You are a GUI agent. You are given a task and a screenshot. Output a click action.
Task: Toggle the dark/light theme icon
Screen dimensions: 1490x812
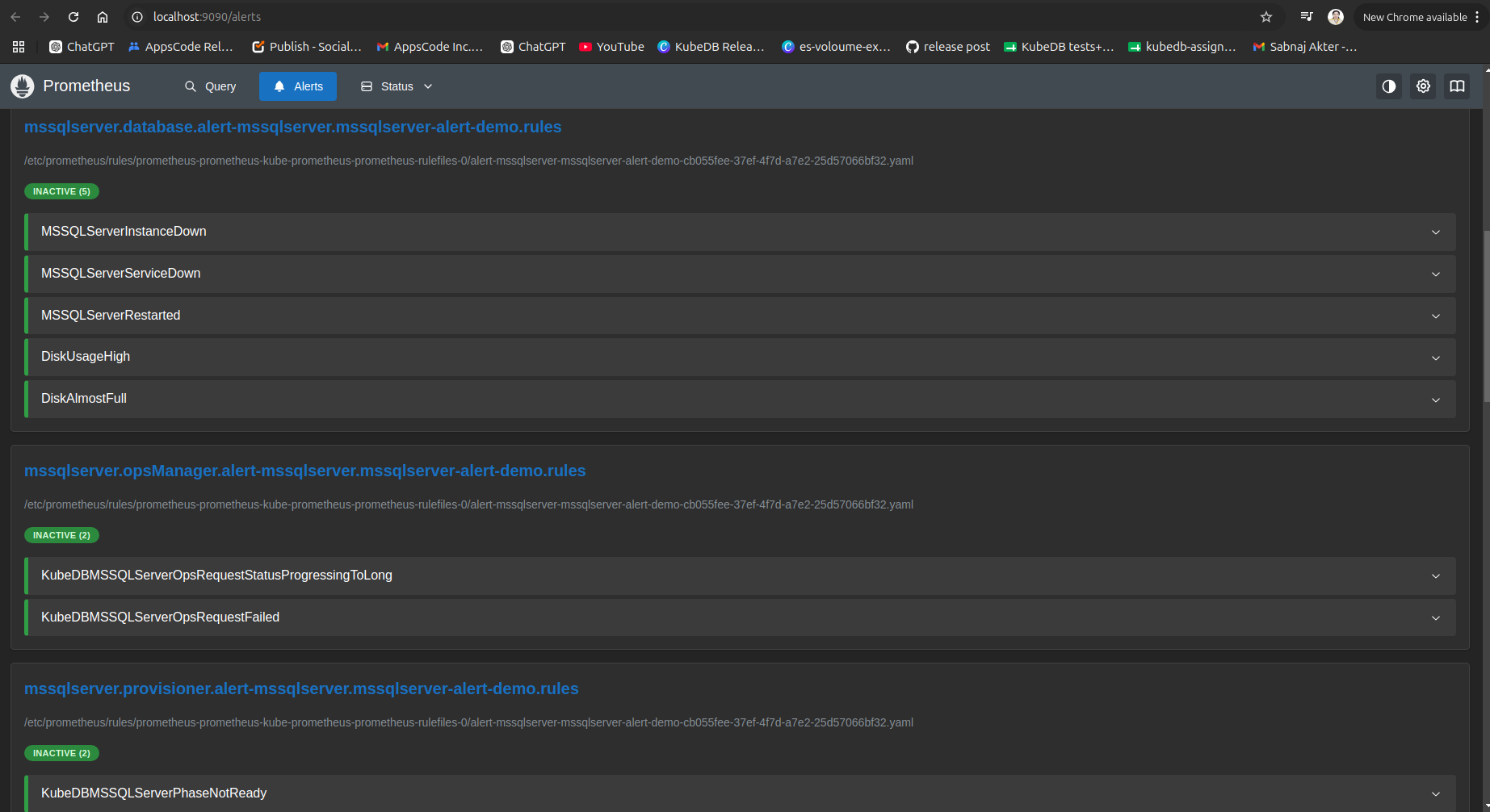click(1389, 86)
